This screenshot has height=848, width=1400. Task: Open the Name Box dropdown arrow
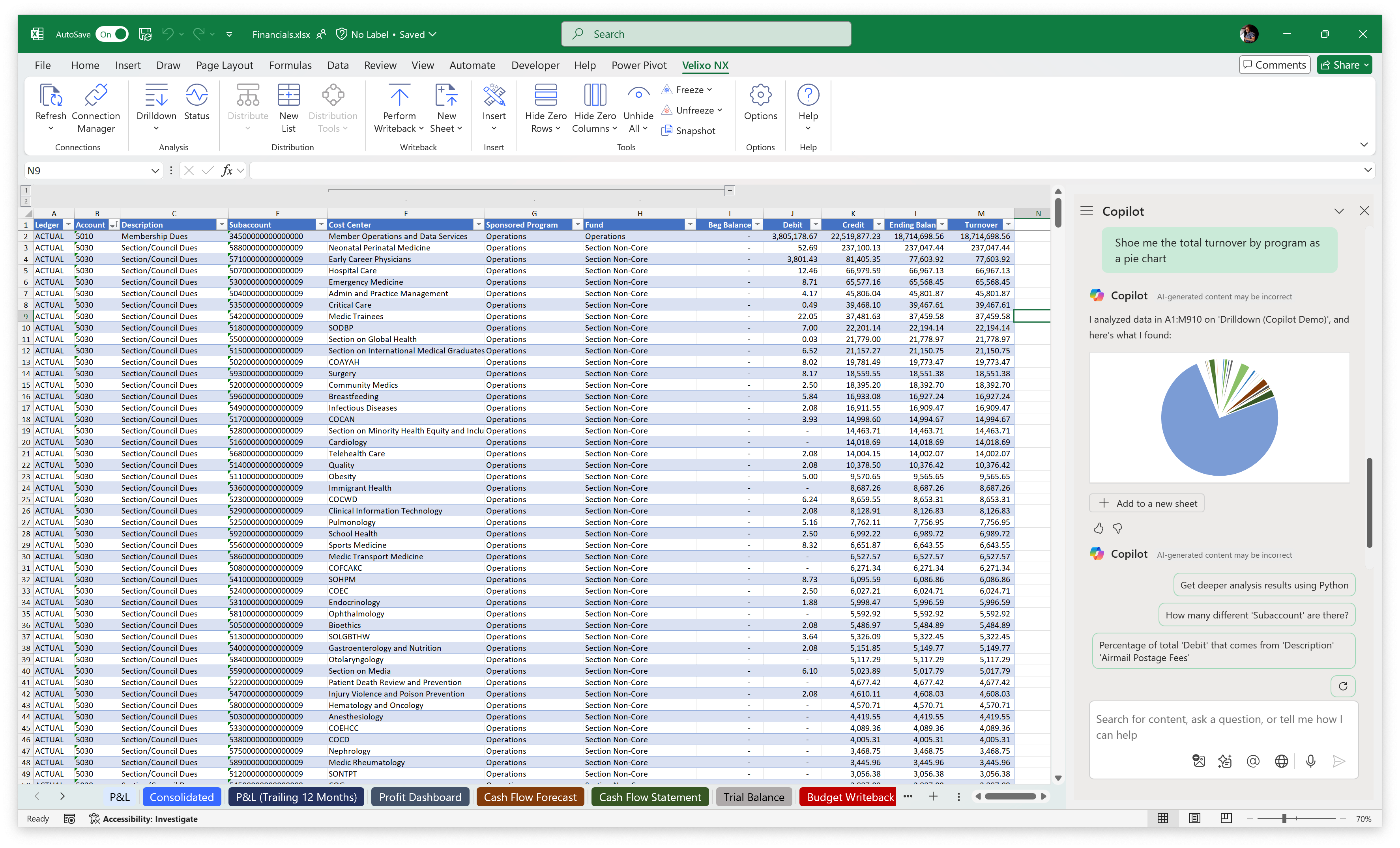(x=155, y=170)
